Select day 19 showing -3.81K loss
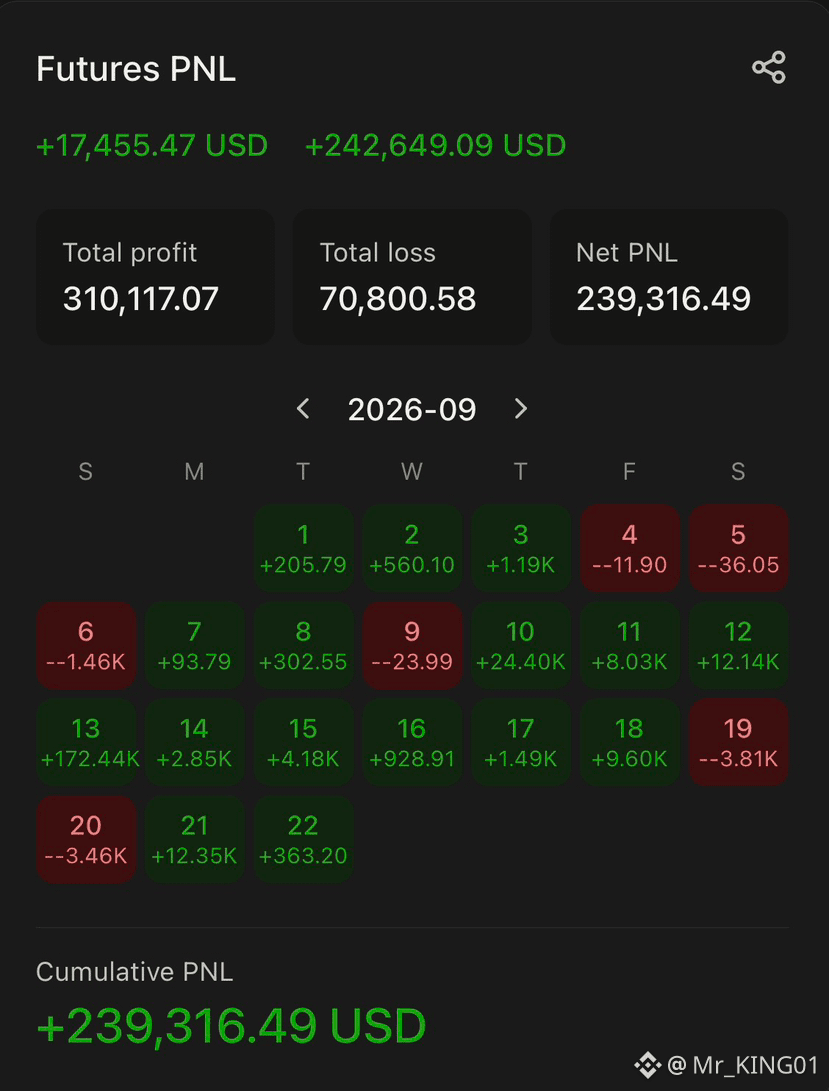The height and width of the screenshot is (1091, 829). tap(738, 742)
